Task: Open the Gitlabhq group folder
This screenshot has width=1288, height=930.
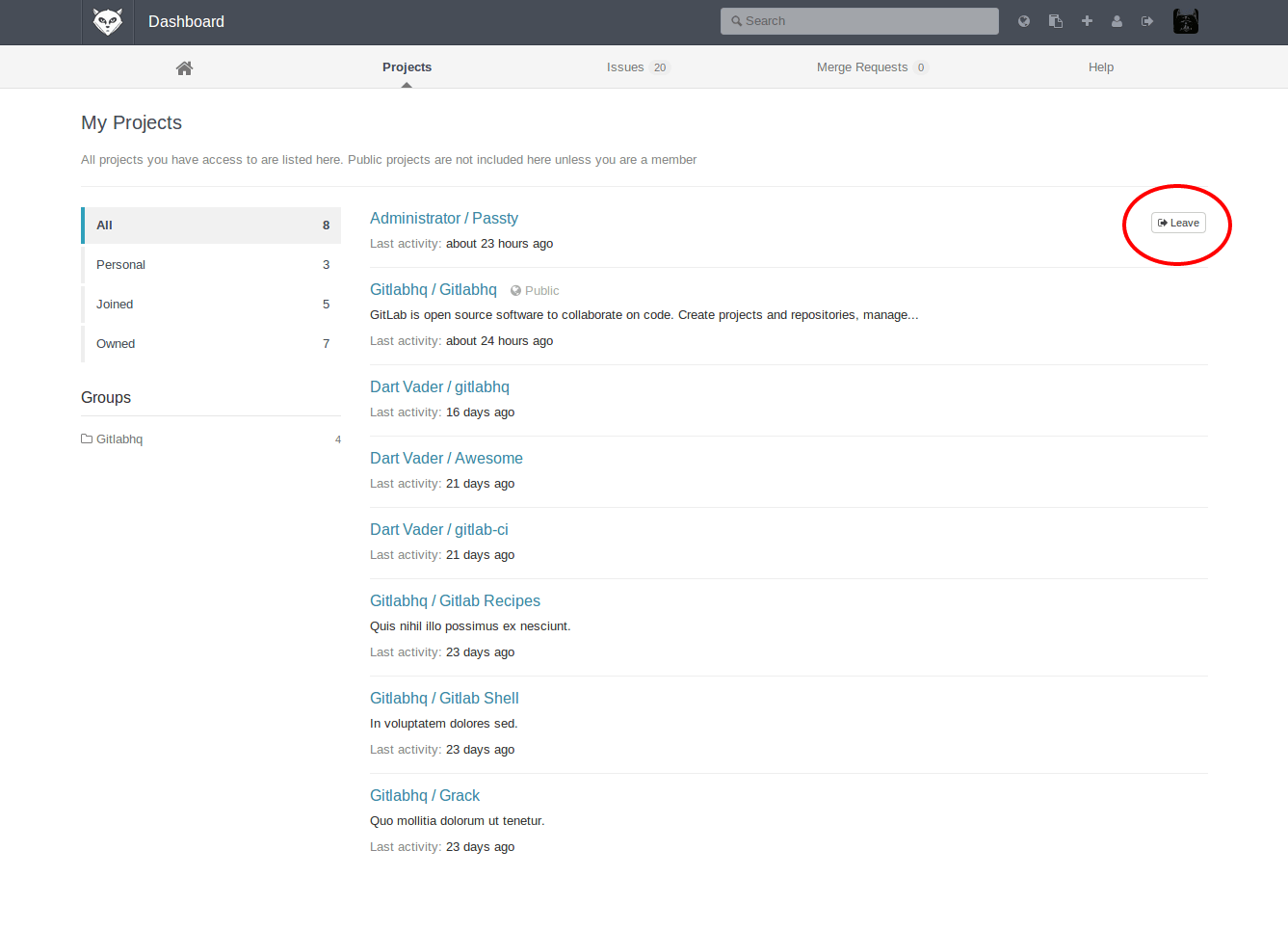Action: pos(118,439)
